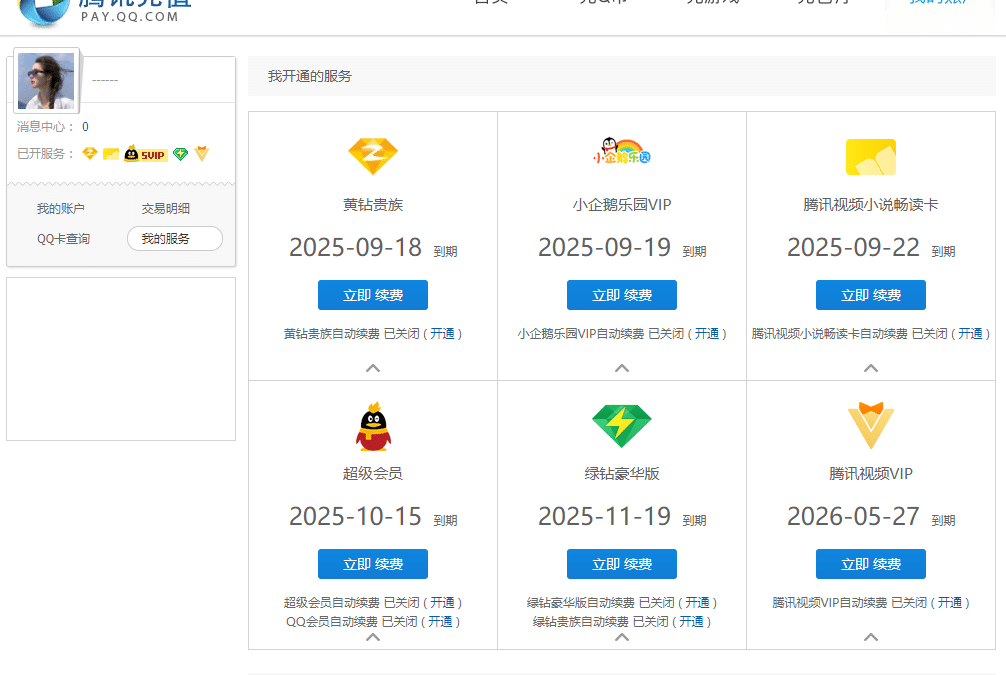Screen dimensions: 1006x675
Task: Enable 绿钻豪华版自动续费 via 开通 link
Action: coord(697,602)
